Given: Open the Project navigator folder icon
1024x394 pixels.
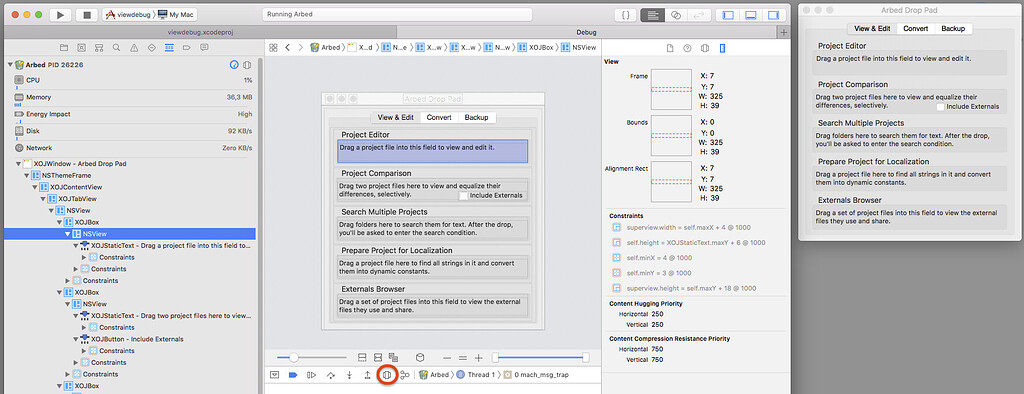Looking at the screenshot, I should 63,48.
